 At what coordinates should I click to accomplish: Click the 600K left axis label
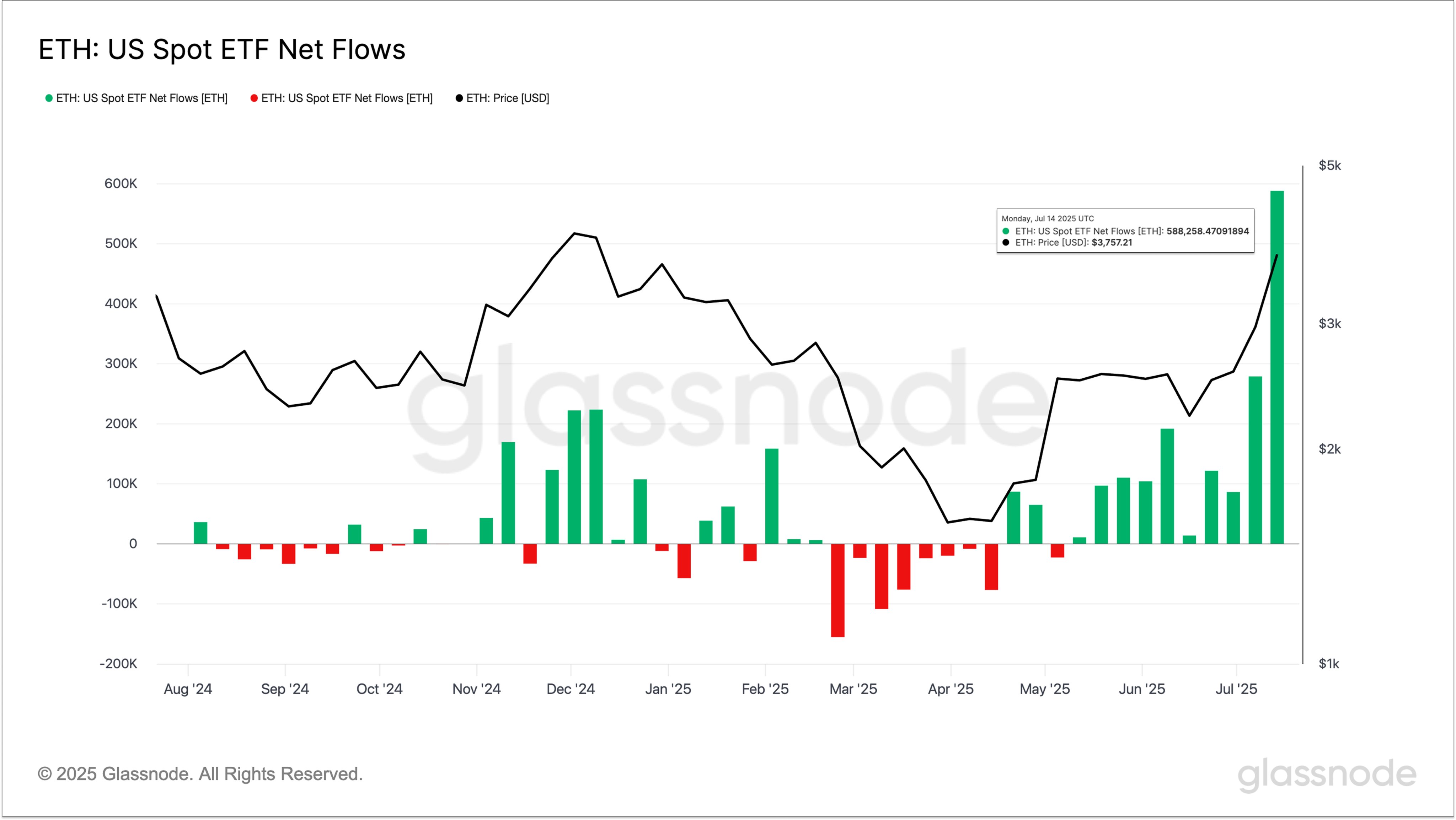pyautogui.click(x=121, y=184)
